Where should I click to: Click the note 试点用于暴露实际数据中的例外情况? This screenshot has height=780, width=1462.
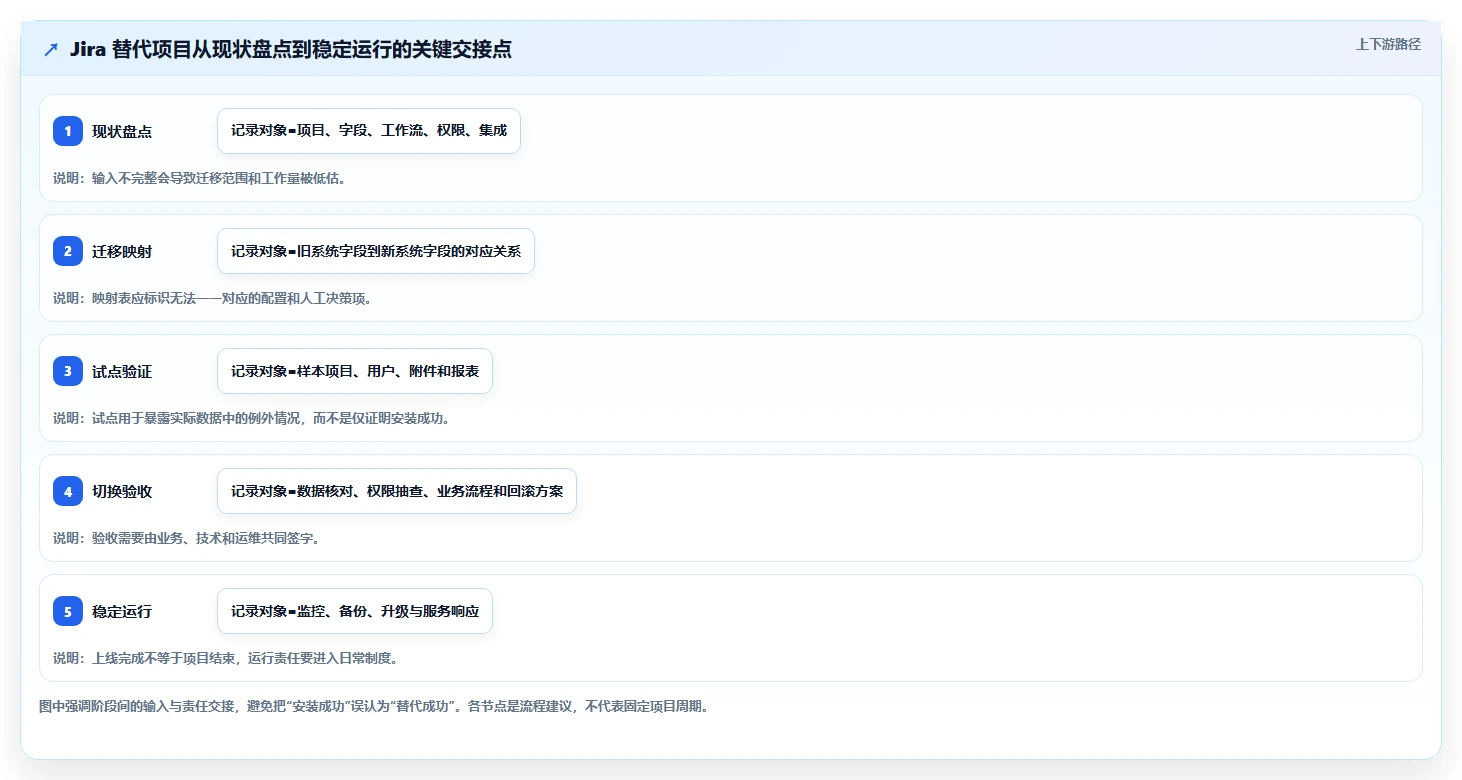pos(198,418)
